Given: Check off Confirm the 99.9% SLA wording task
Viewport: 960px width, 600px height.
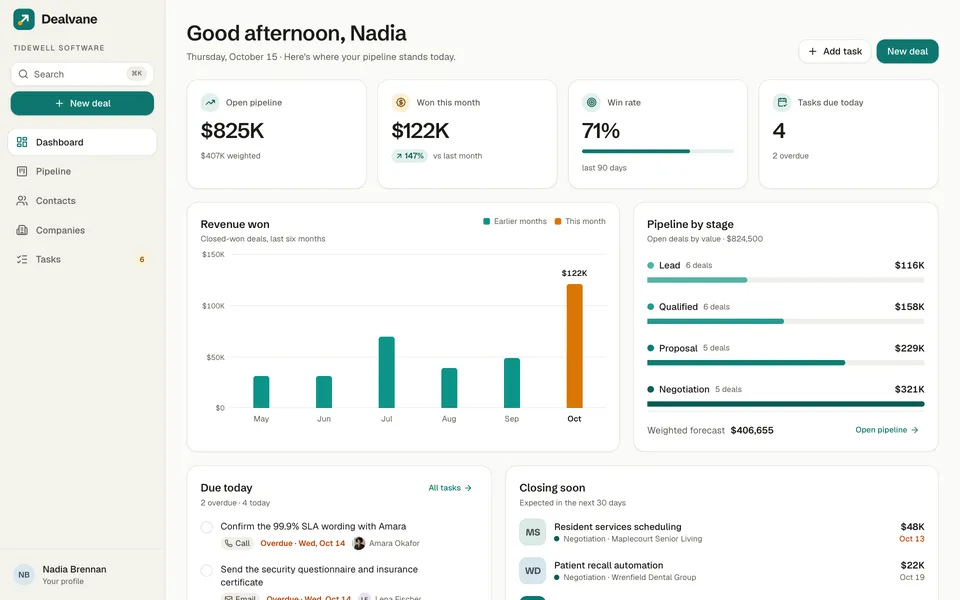Looking at the screenshot, I should [207, 527].
